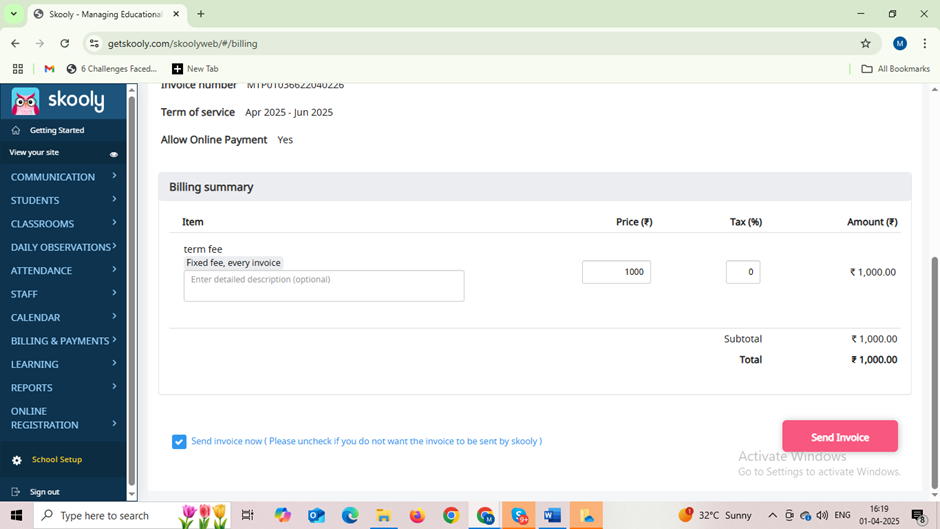Open Task View on taskbar
940x529 pixels.
(x=247, y=515)
